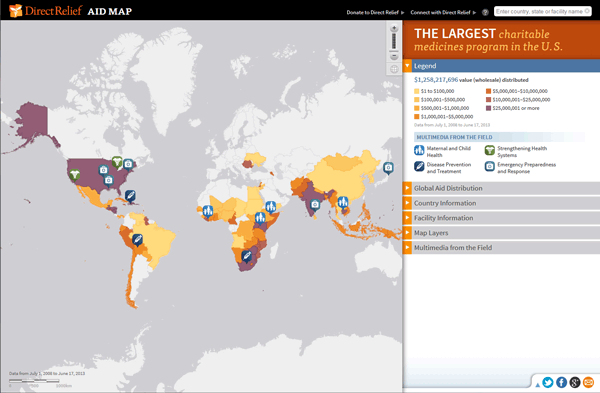
Task: Share via the orange email icon
Action: coord(588,382)
